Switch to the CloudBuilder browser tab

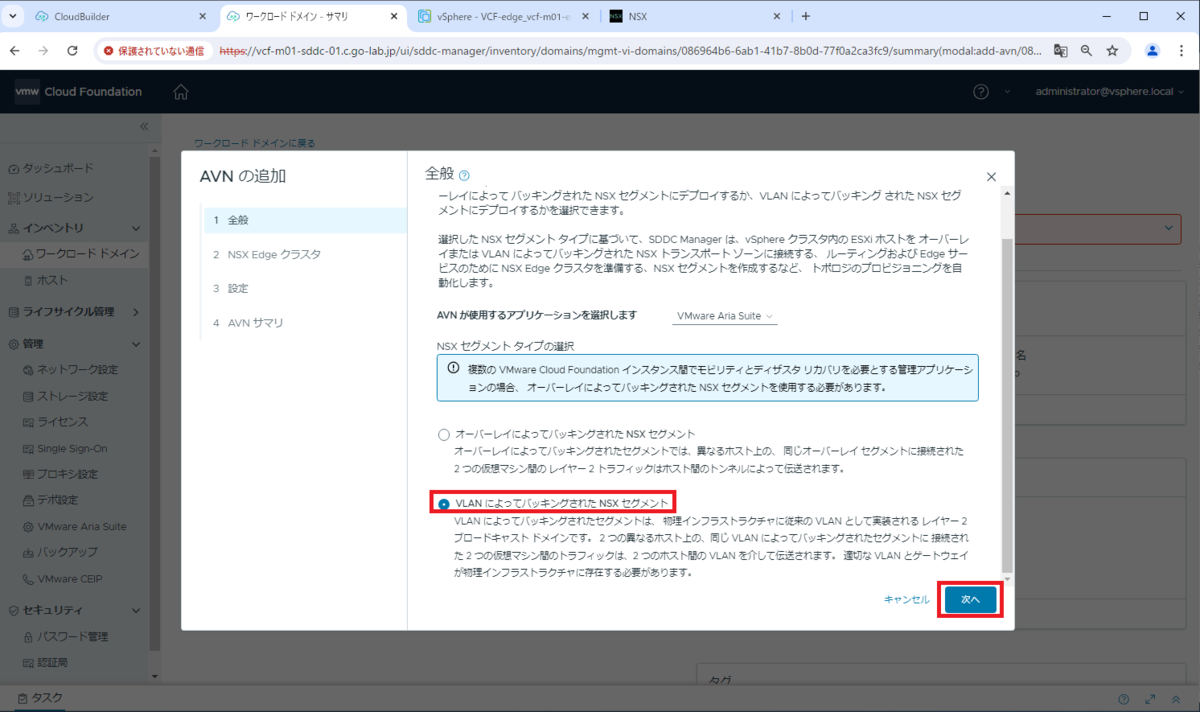[119, 17]
